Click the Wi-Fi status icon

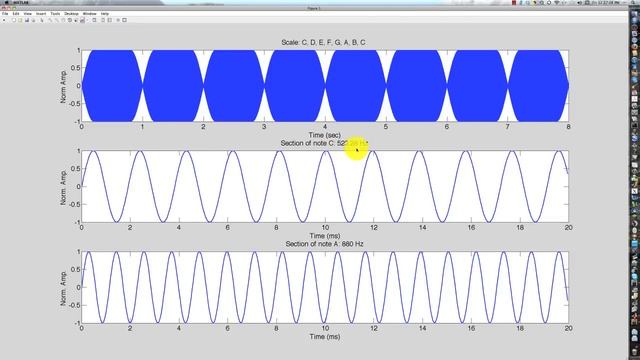click(x=557, y=3)
